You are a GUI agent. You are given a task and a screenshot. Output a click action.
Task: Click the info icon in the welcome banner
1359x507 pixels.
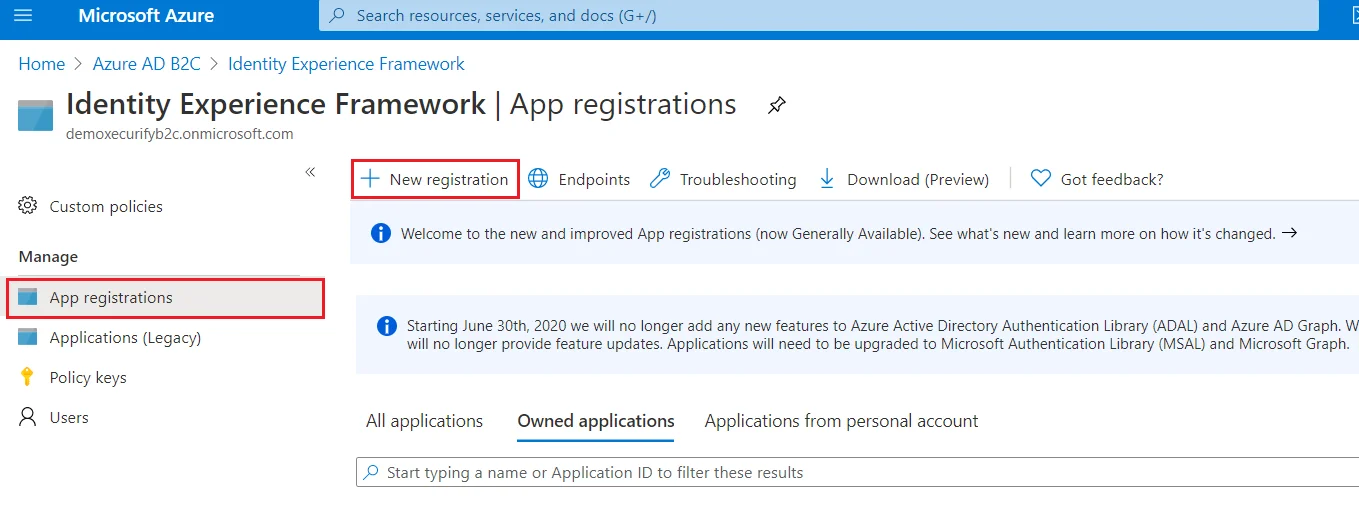click(380, 233)
